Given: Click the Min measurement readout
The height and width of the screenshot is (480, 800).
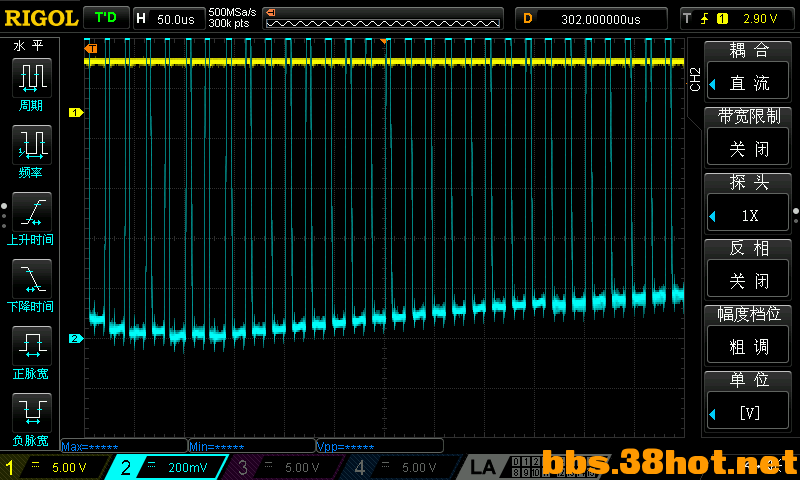Looking at the screenshot, I should [252, 446].
